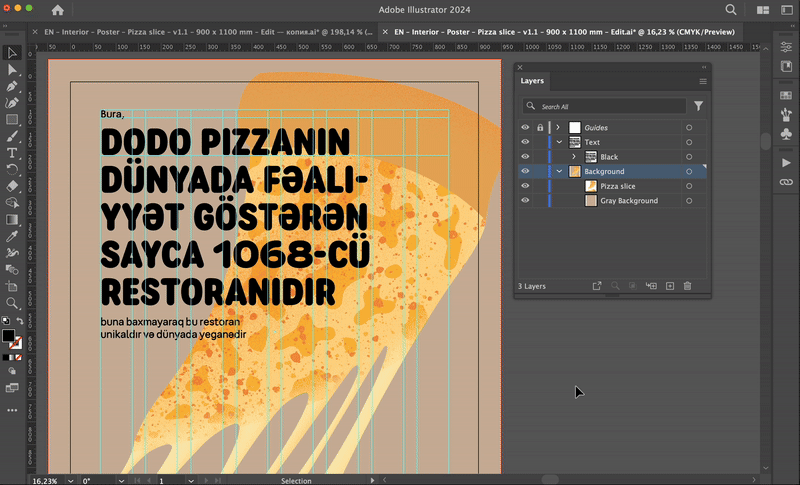Image resolution: width=800 pixels, height=485 pixels.
Task: Collapse the Background layer
Action: click(559, 171)
